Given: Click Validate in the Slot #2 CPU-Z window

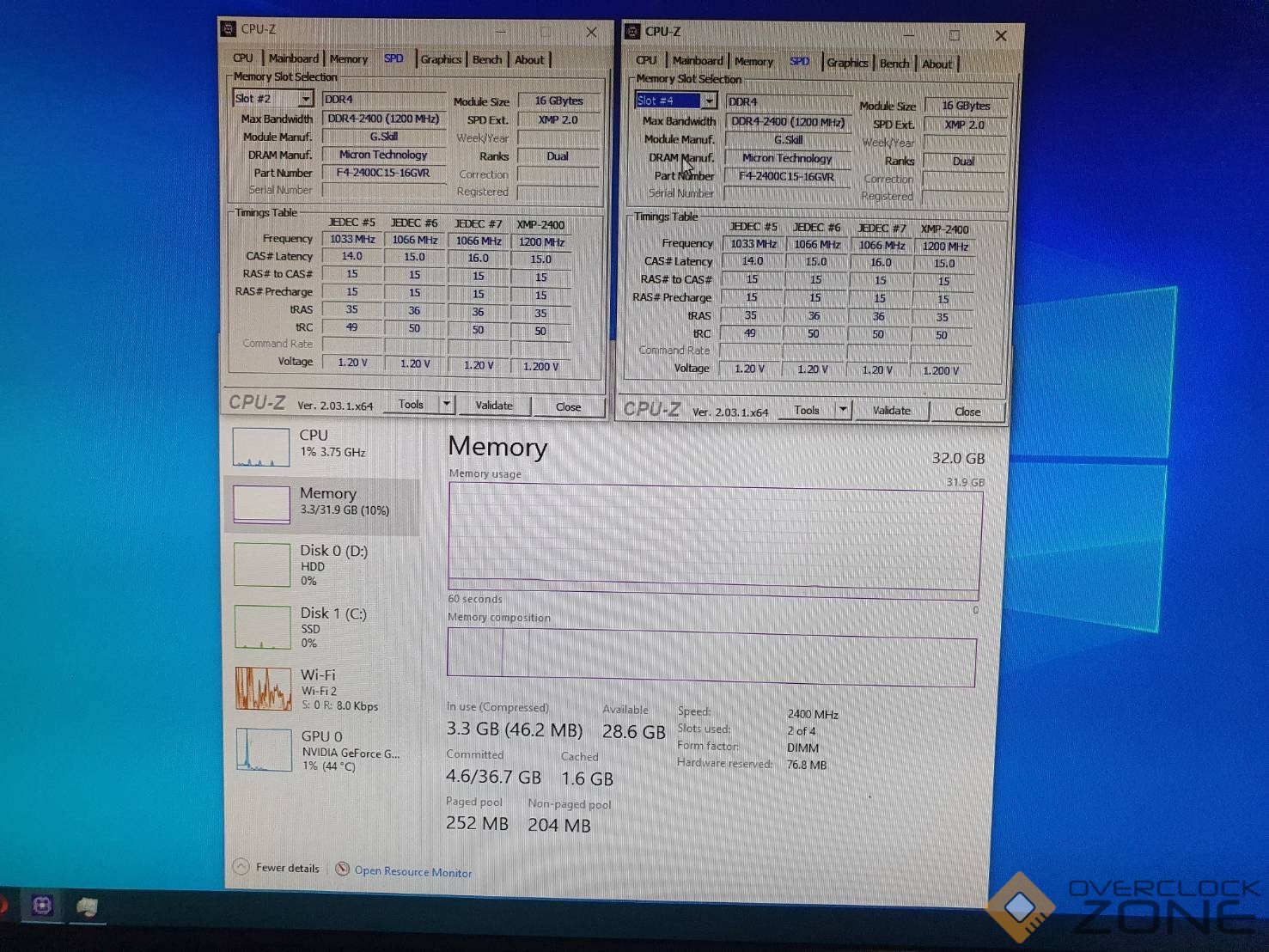Looking at the screenshot, I should point(494,406).
